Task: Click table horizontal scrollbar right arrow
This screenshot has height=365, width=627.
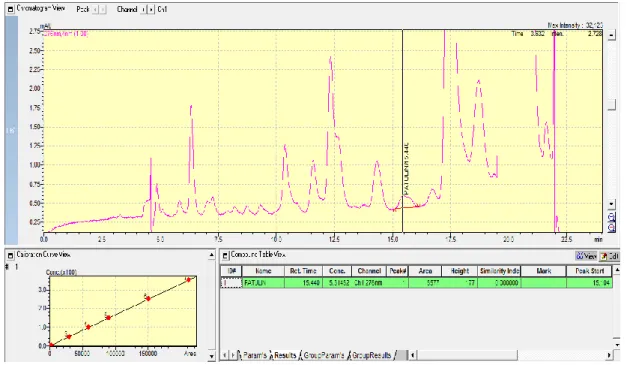Action: pos(609,355)
